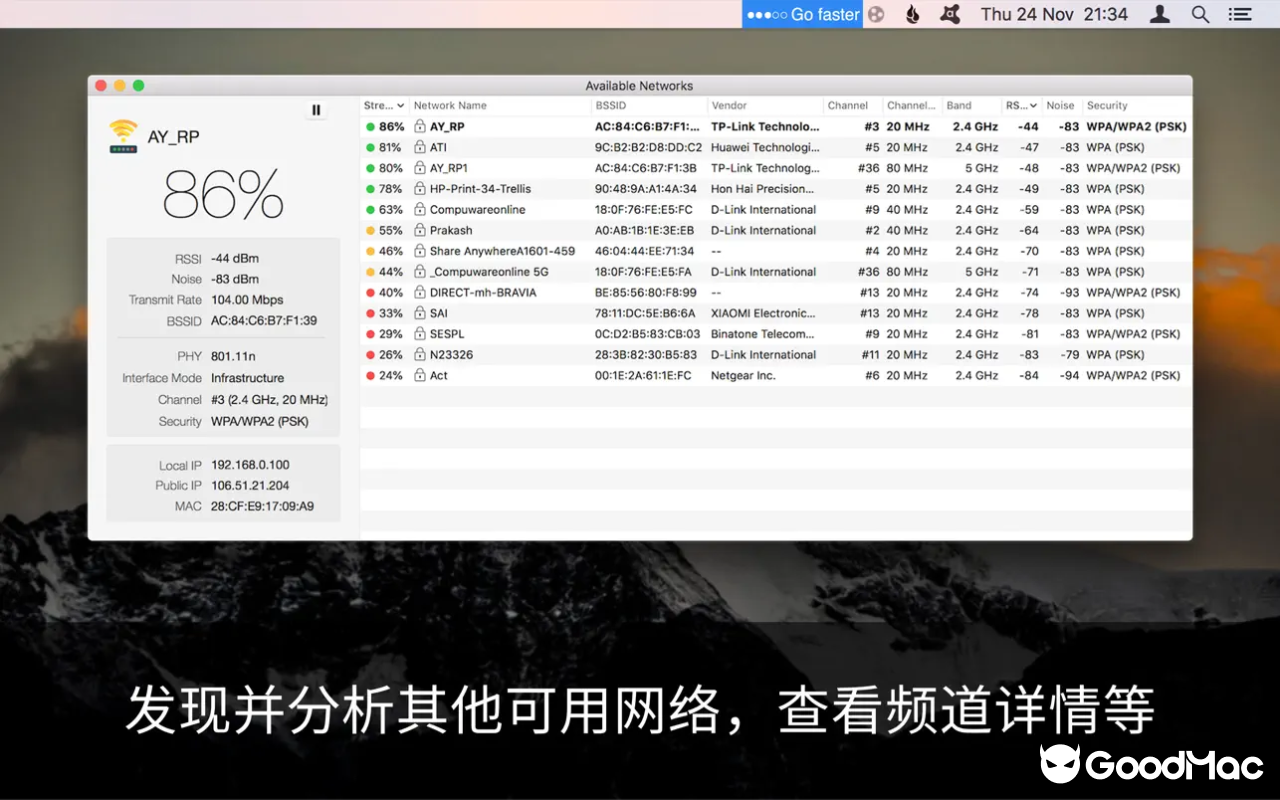Click the menu bar icon right of the flame

click(x=952, y=14)
